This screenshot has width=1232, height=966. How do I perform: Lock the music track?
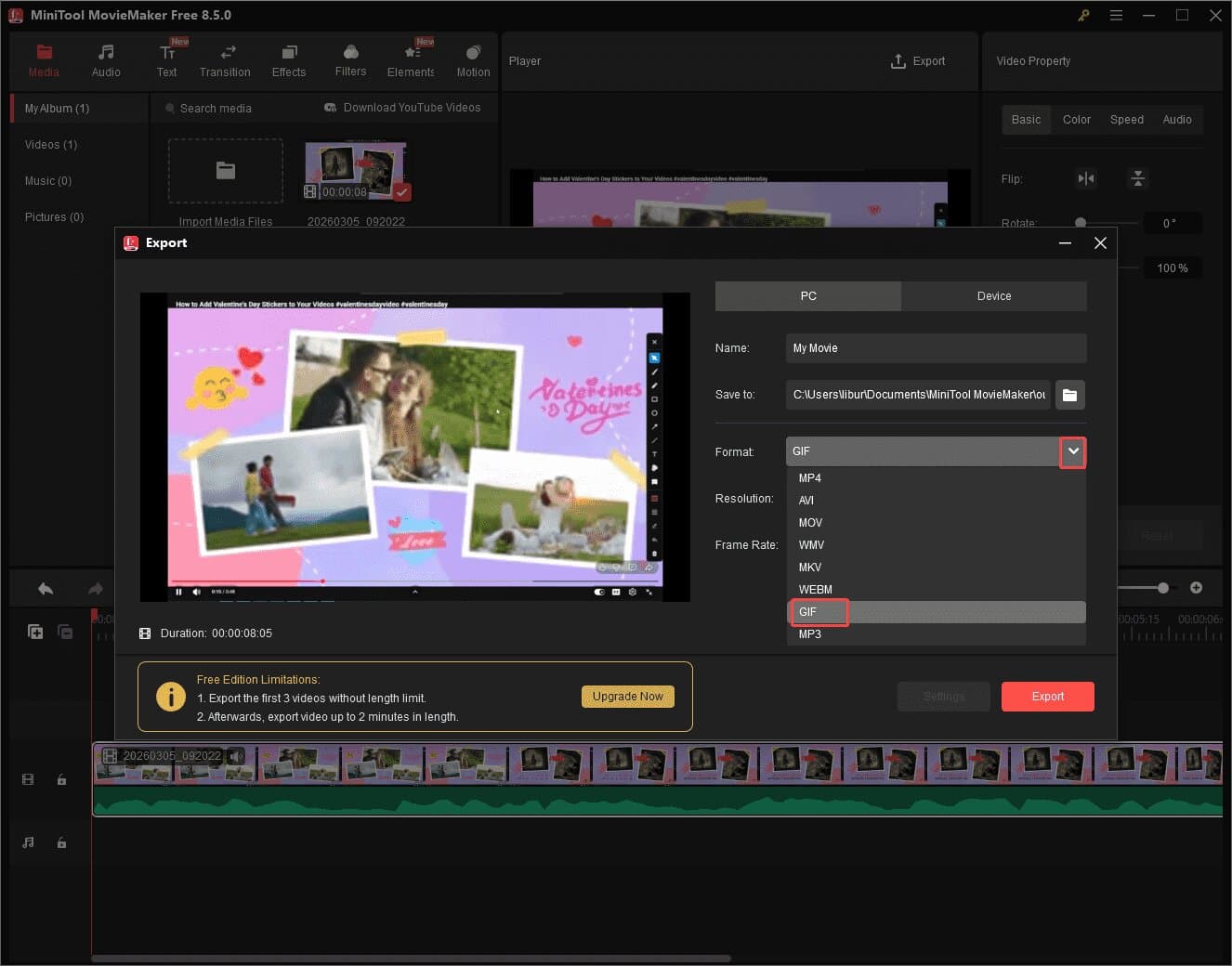[x=61, y=842]
